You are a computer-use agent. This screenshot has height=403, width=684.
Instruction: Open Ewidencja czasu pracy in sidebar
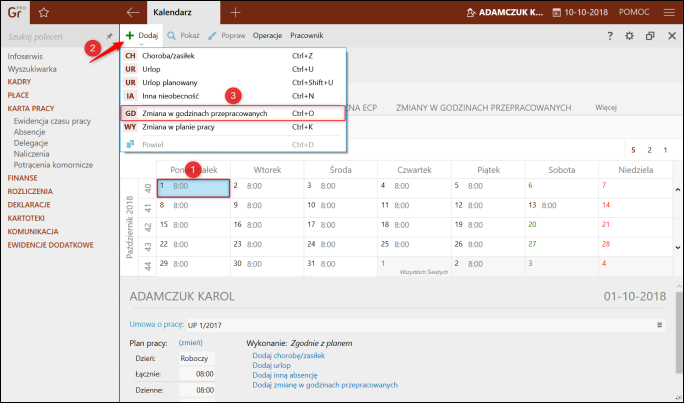coord(52,121)
